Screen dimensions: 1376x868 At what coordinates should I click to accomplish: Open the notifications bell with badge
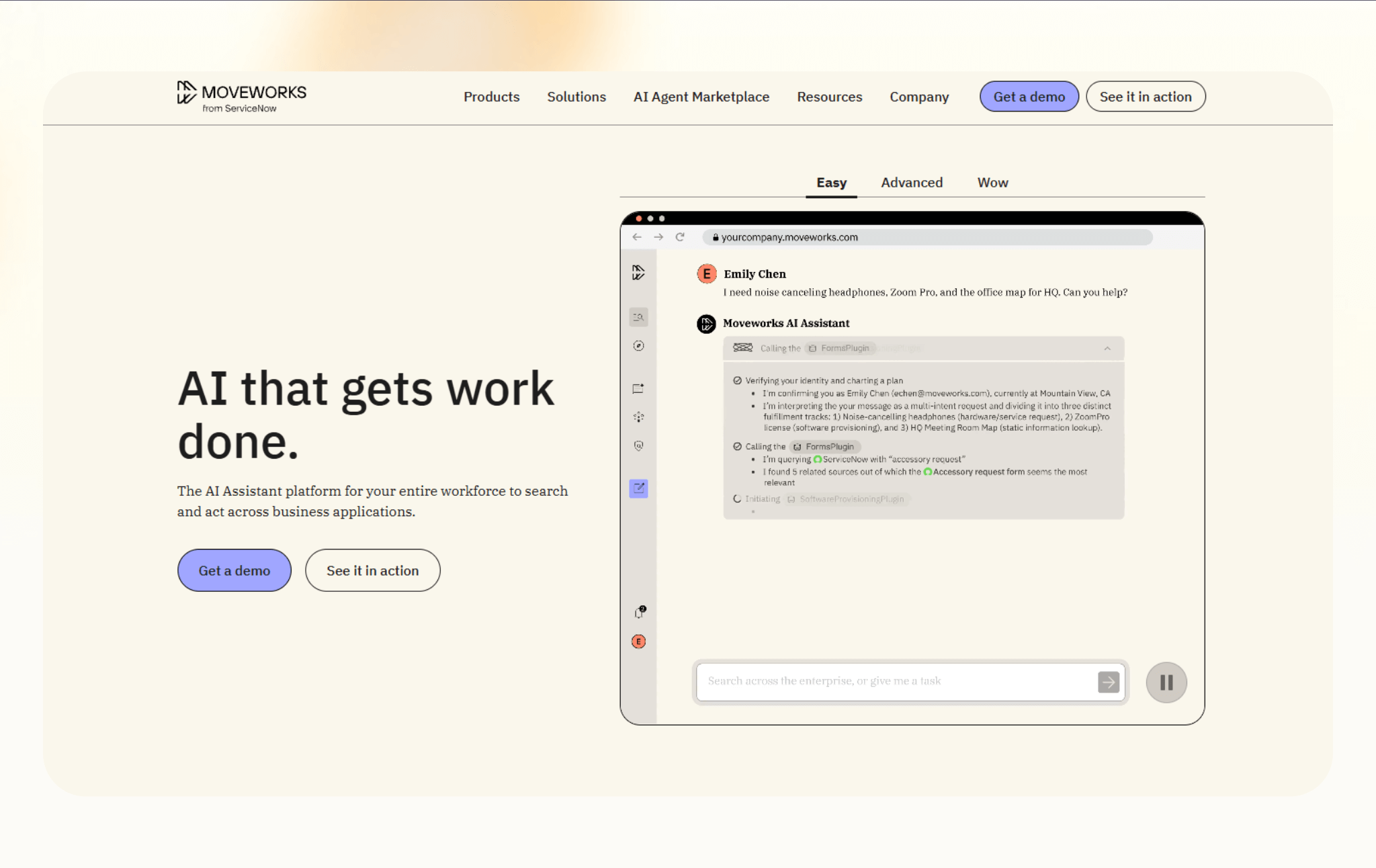[x=640, y=612]
